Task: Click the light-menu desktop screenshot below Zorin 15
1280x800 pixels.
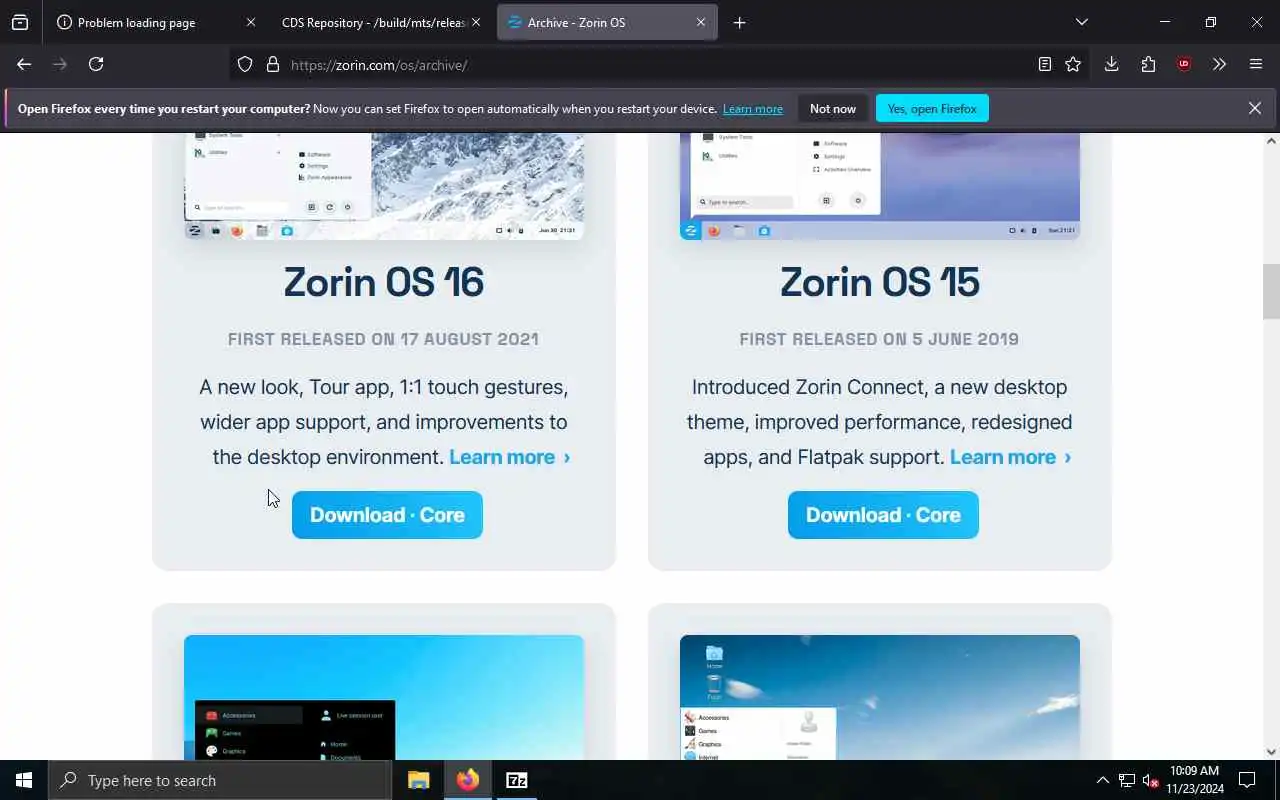Action: [x=880, y=697]
